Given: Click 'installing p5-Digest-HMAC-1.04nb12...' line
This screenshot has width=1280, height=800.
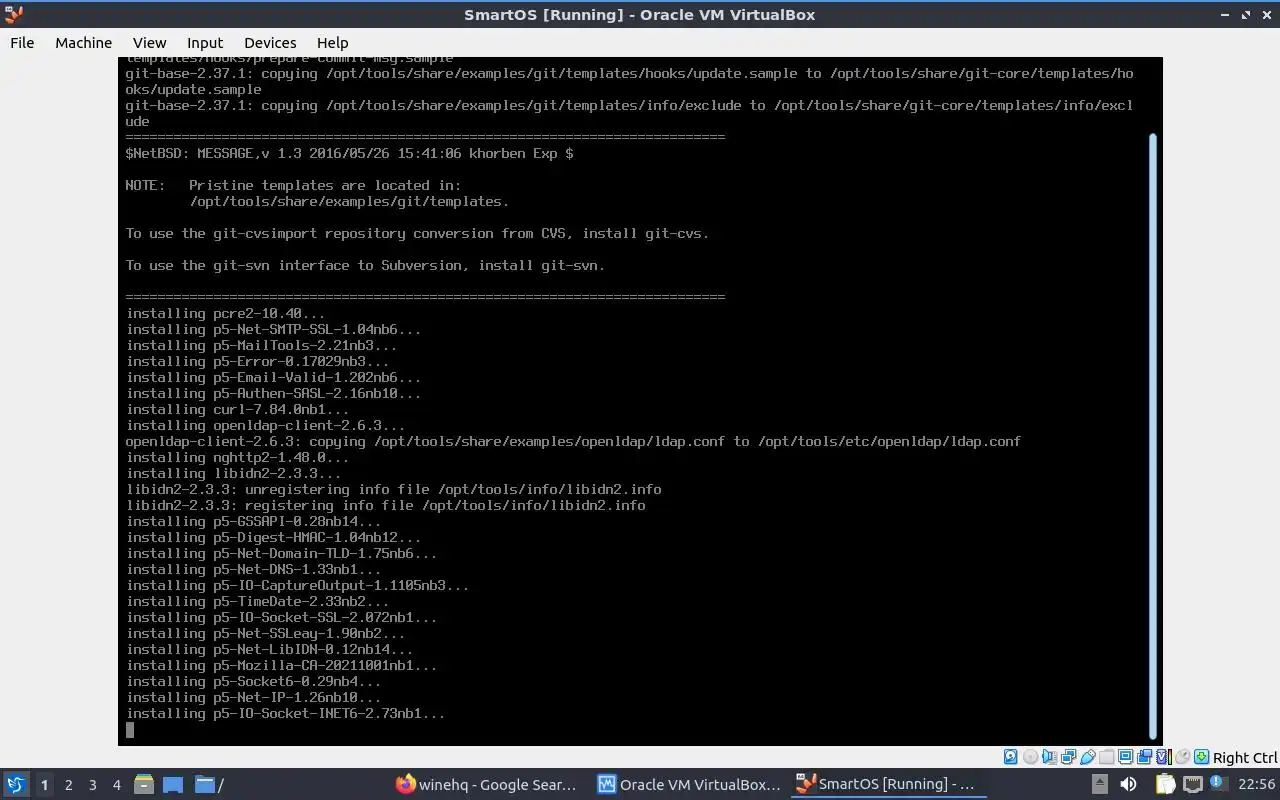Looking at the screenshot, I should (273, 537).
